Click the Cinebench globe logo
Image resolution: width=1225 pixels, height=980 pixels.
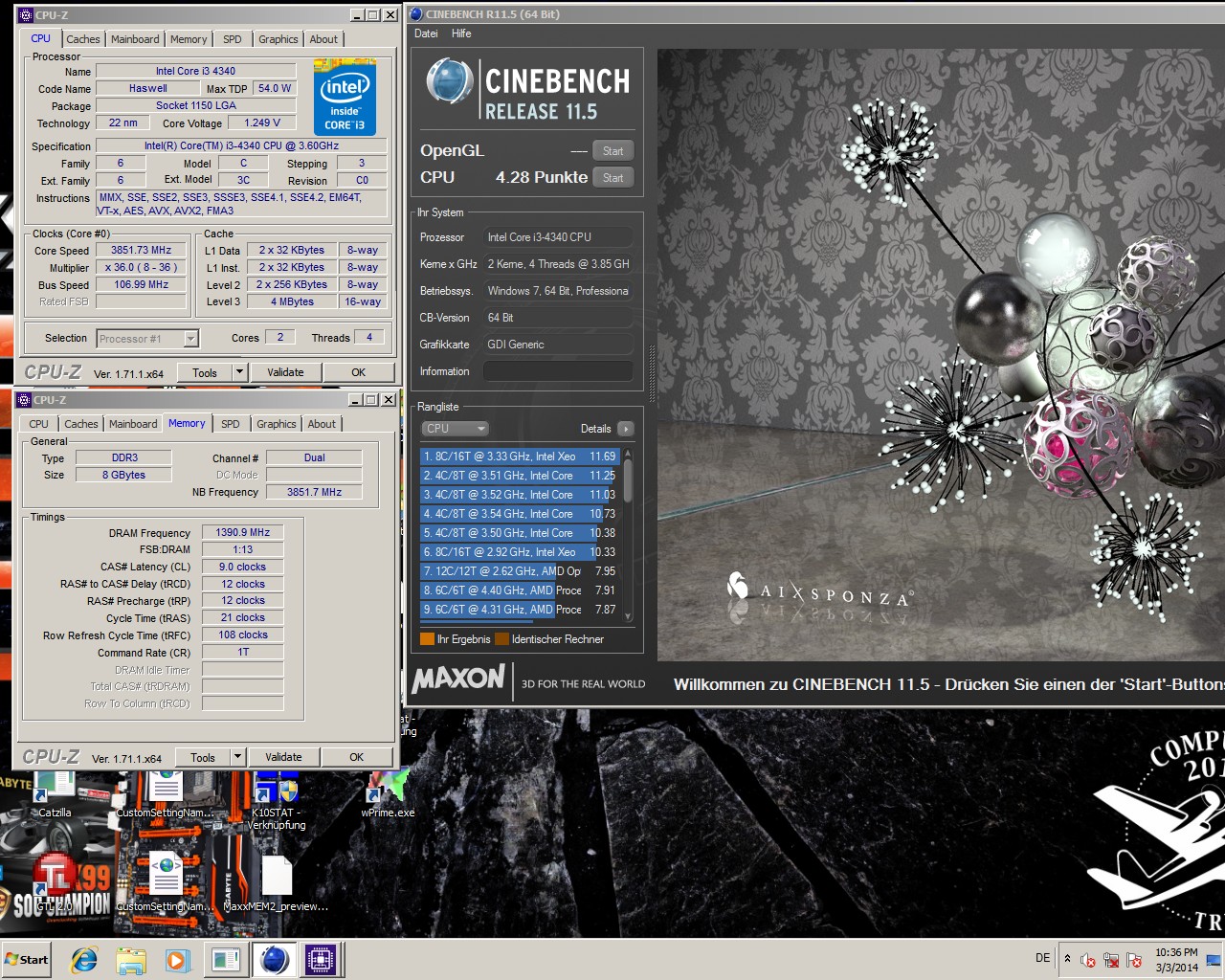point(449,80)
